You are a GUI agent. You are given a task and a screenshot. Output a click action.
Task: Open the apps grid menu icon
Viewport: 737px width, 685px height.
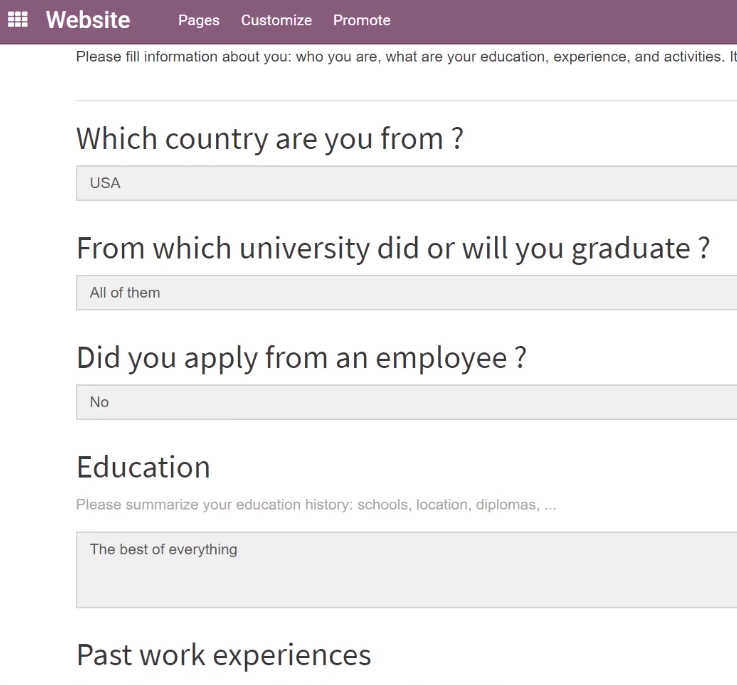[x=18, y=20]
